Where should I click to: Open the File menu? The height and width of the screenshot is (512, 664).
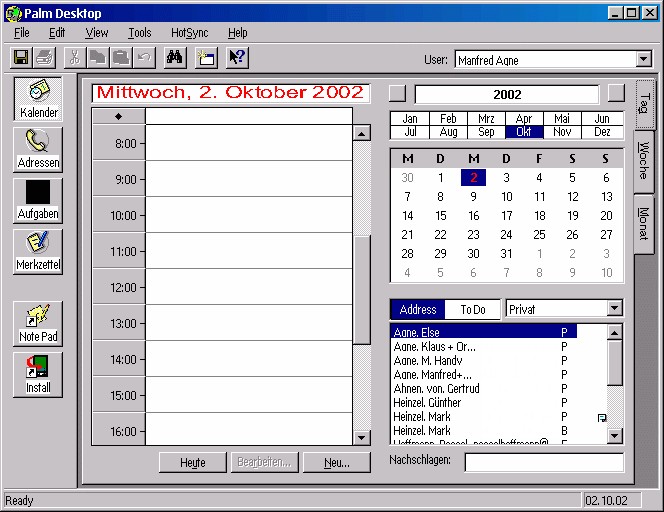coord(22,33)
